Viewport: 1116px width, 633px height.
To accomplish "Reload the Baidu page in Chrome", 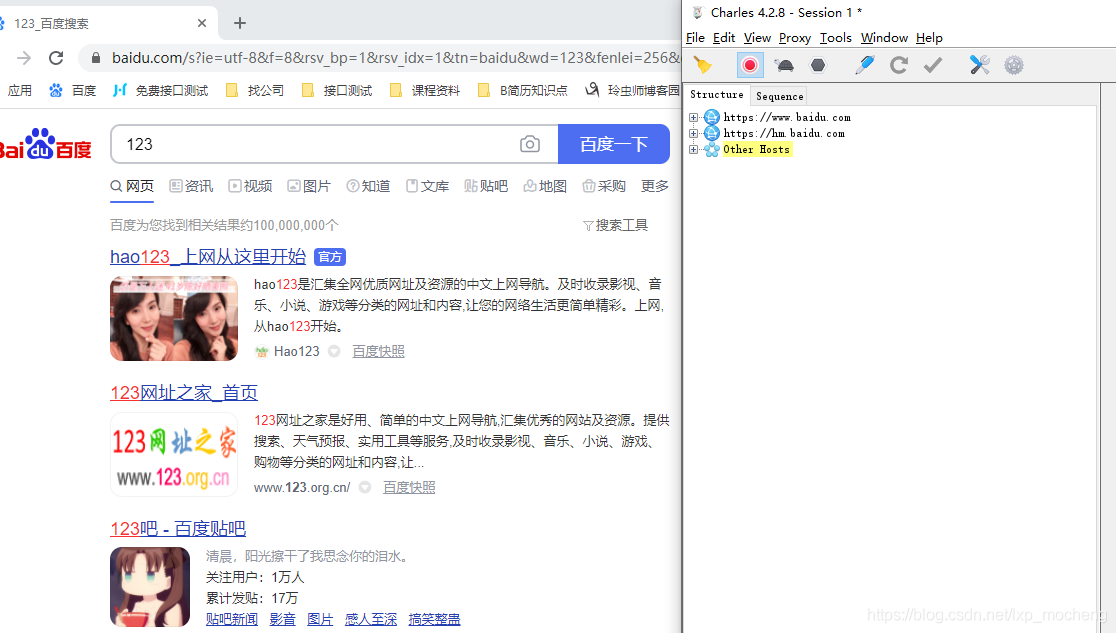I will tap(56, 58).
